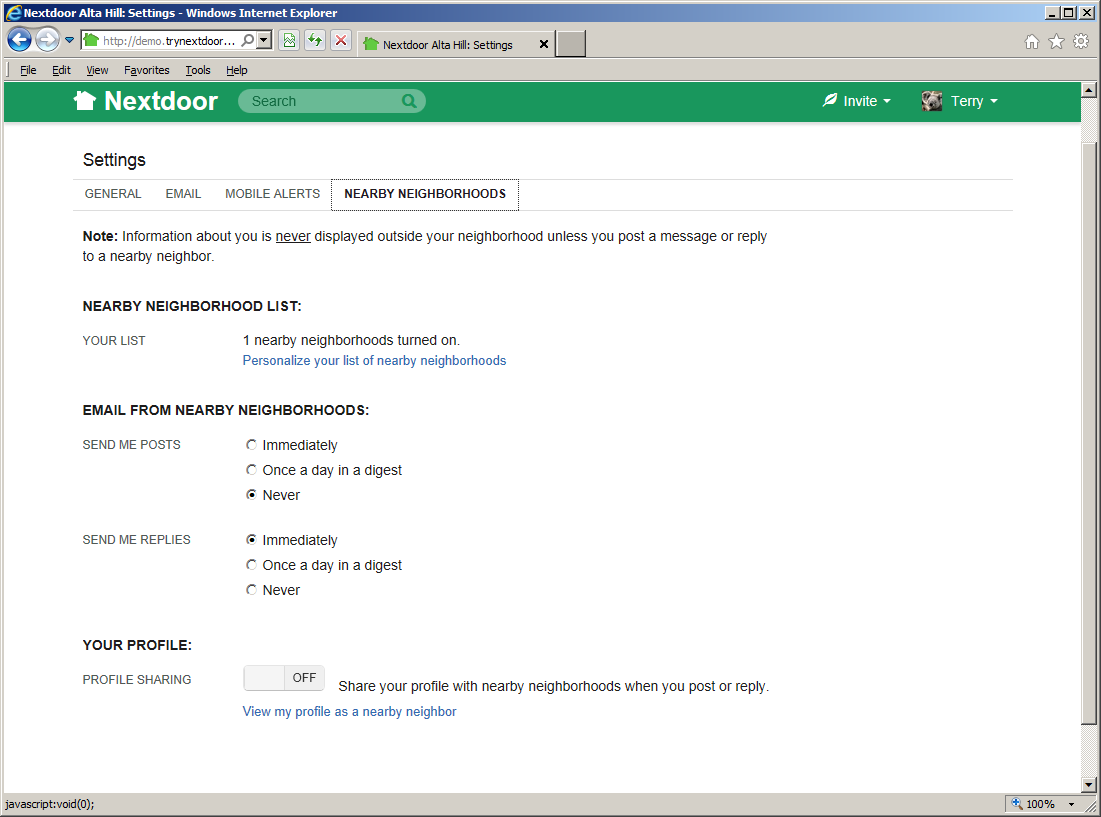
Task: View my profile as a nearby neighbor
Action: pyautogui.click(x=349, y=711)
